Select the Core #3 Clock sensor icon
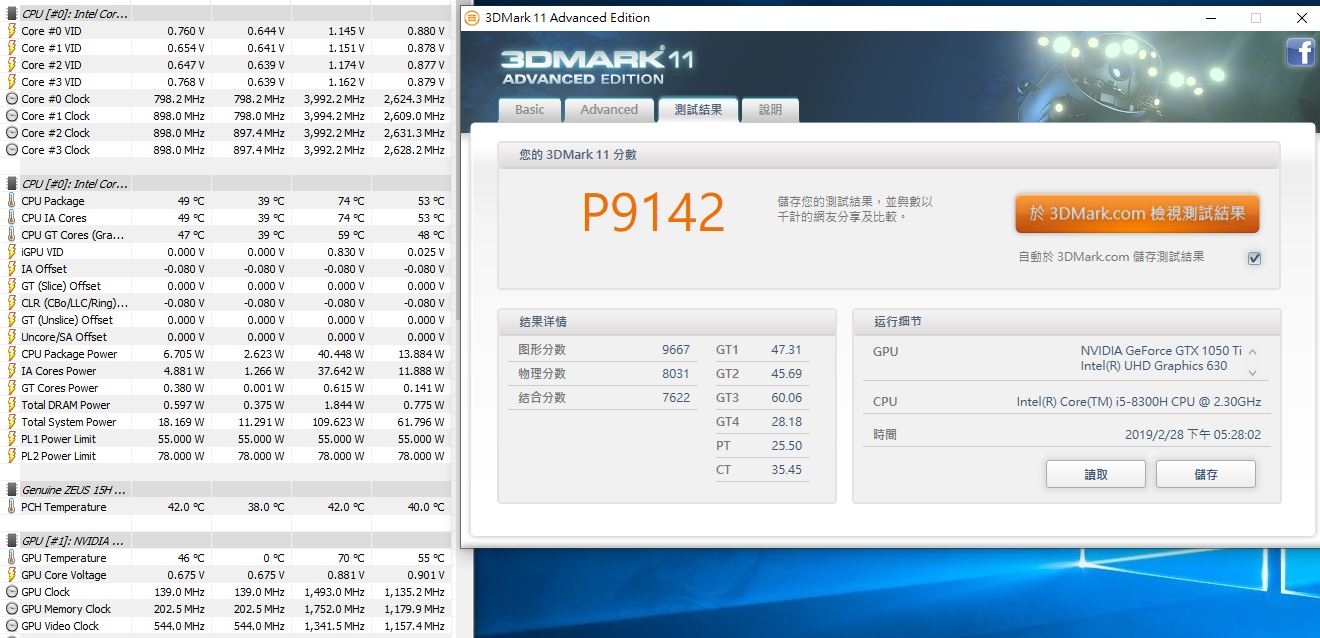Viewport: 1320px width, 638px height. pos(11,150)
